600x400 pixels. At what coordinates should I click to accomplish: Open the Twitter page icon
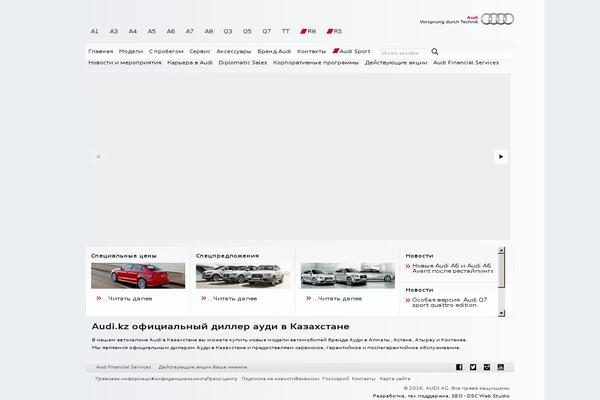click(473, 367)
